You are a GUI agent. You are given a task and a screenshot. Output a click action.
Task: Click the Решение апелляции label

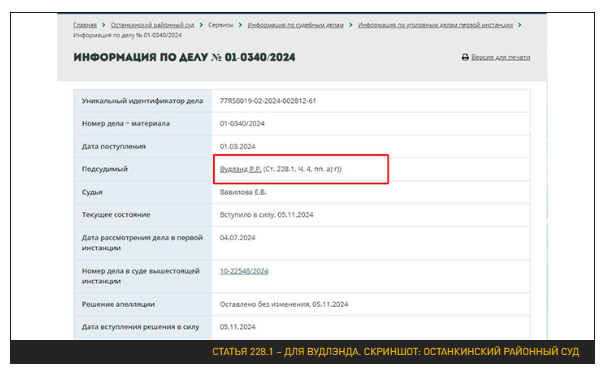118,304
